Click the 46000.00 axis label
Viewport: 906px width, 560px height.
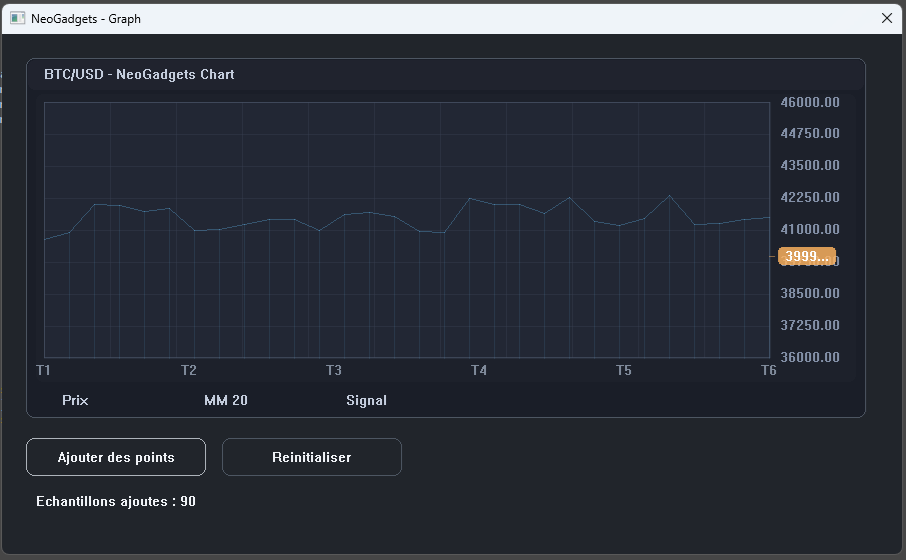click(x=810, y=102)
